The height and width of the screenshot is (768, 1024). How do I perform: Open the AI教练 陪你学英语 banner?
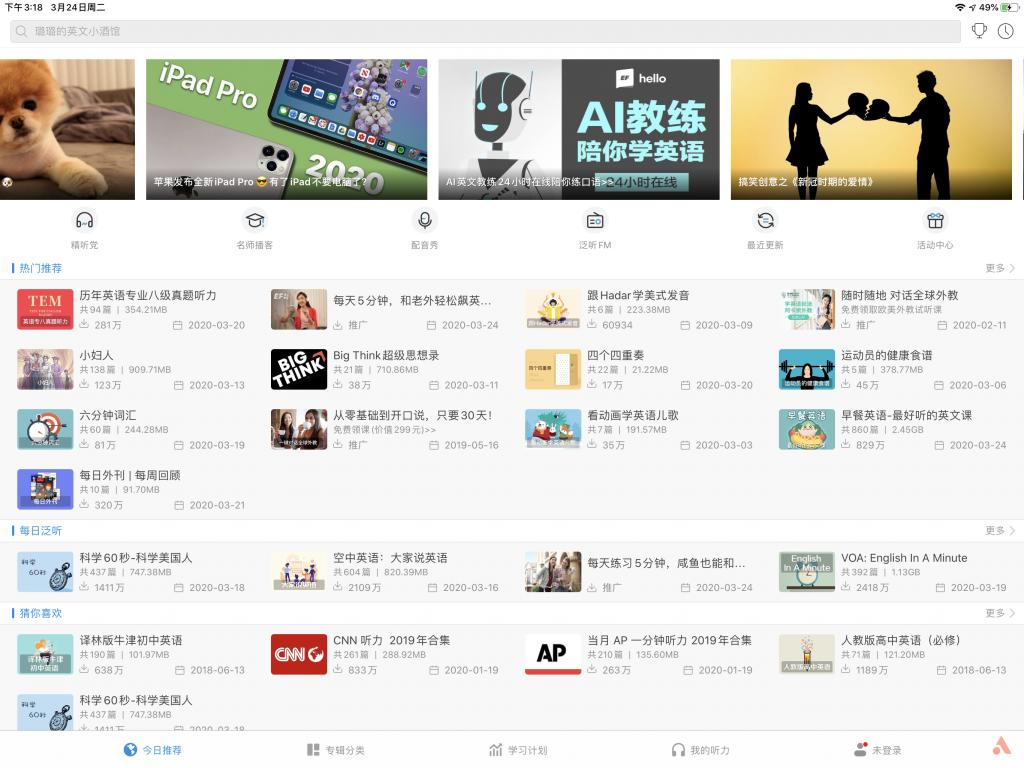pyautogui.click(x=579, y=129)
